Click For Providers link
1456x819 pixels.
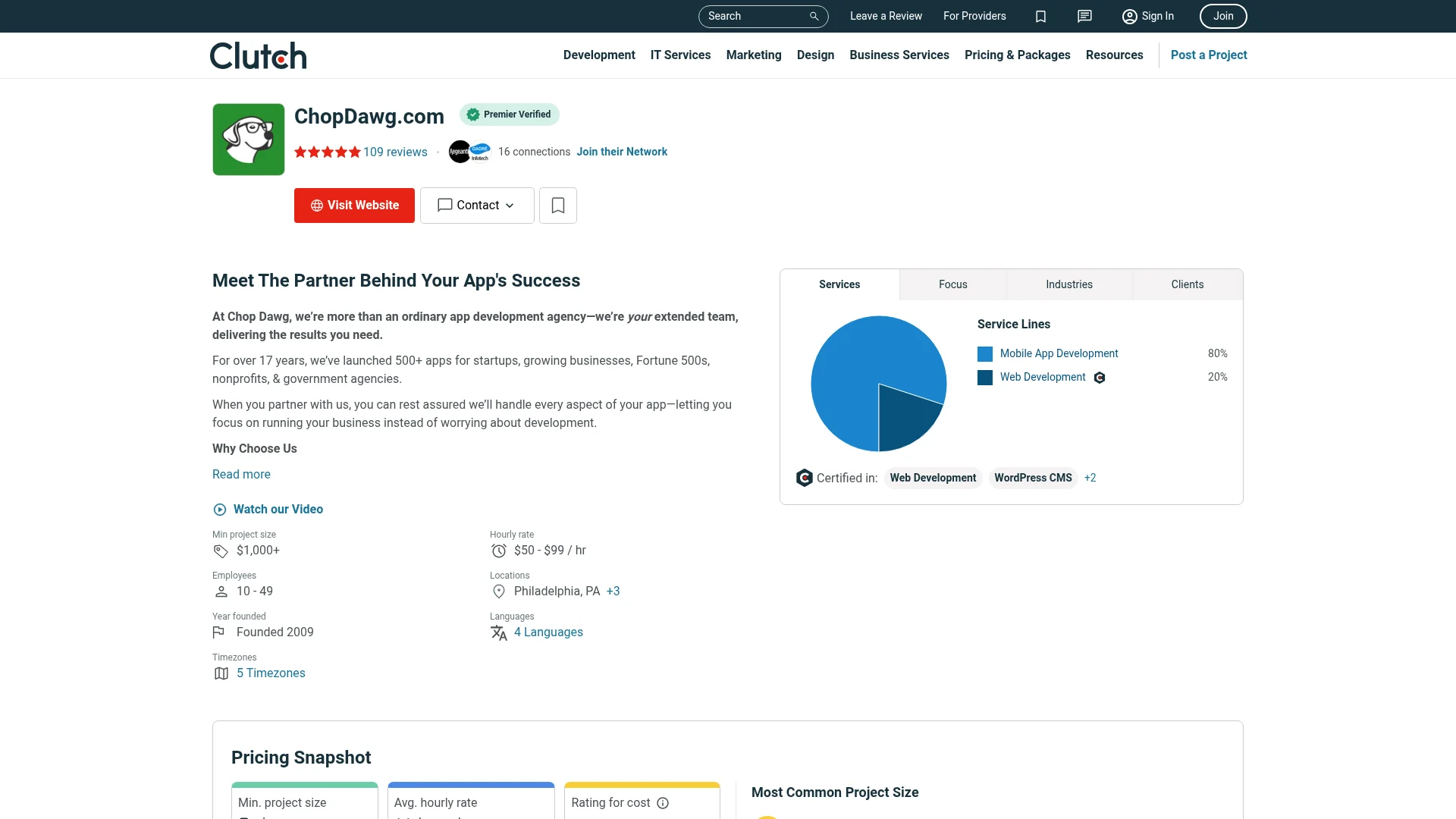pyautogui.click(x=974, y=16)
